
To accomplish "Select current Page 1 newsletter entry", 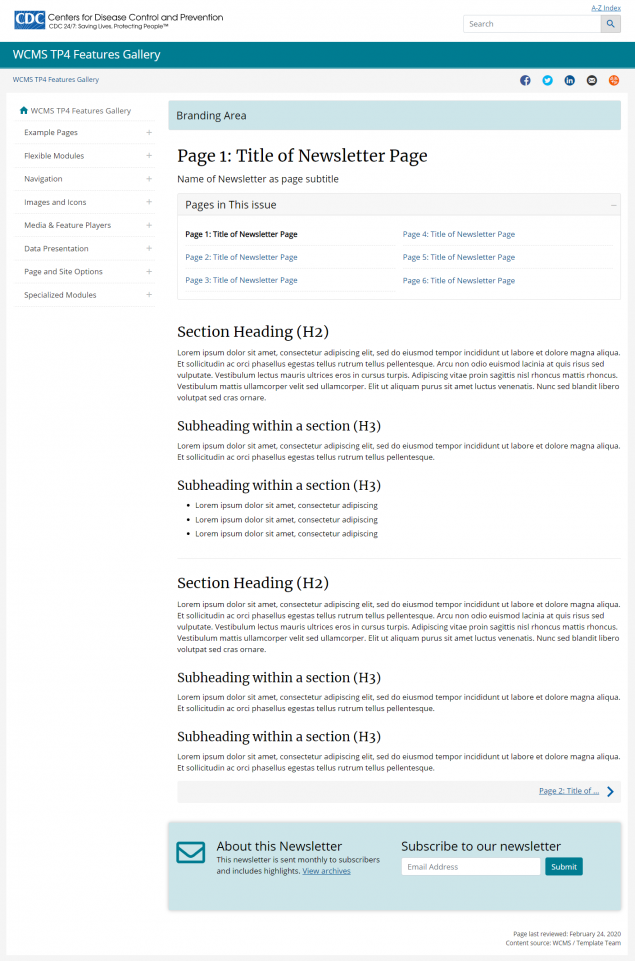I will (x=241, y=234).
